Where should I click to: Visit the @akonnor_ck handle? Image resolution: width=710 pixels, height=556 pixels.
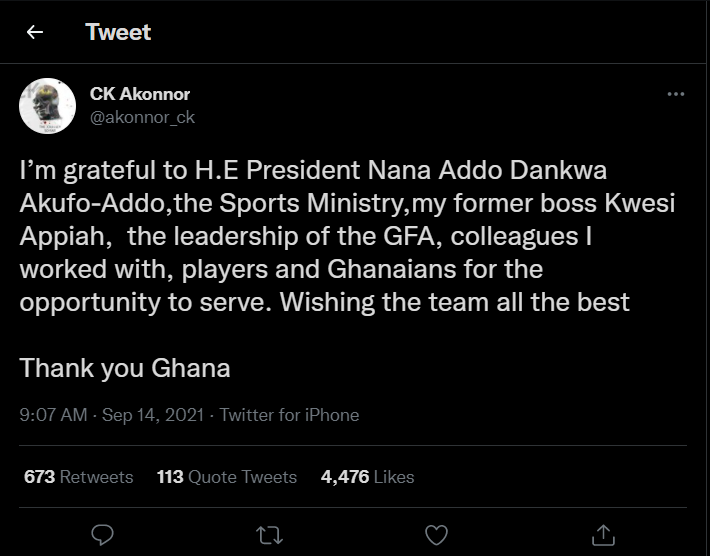pos(142,117)
